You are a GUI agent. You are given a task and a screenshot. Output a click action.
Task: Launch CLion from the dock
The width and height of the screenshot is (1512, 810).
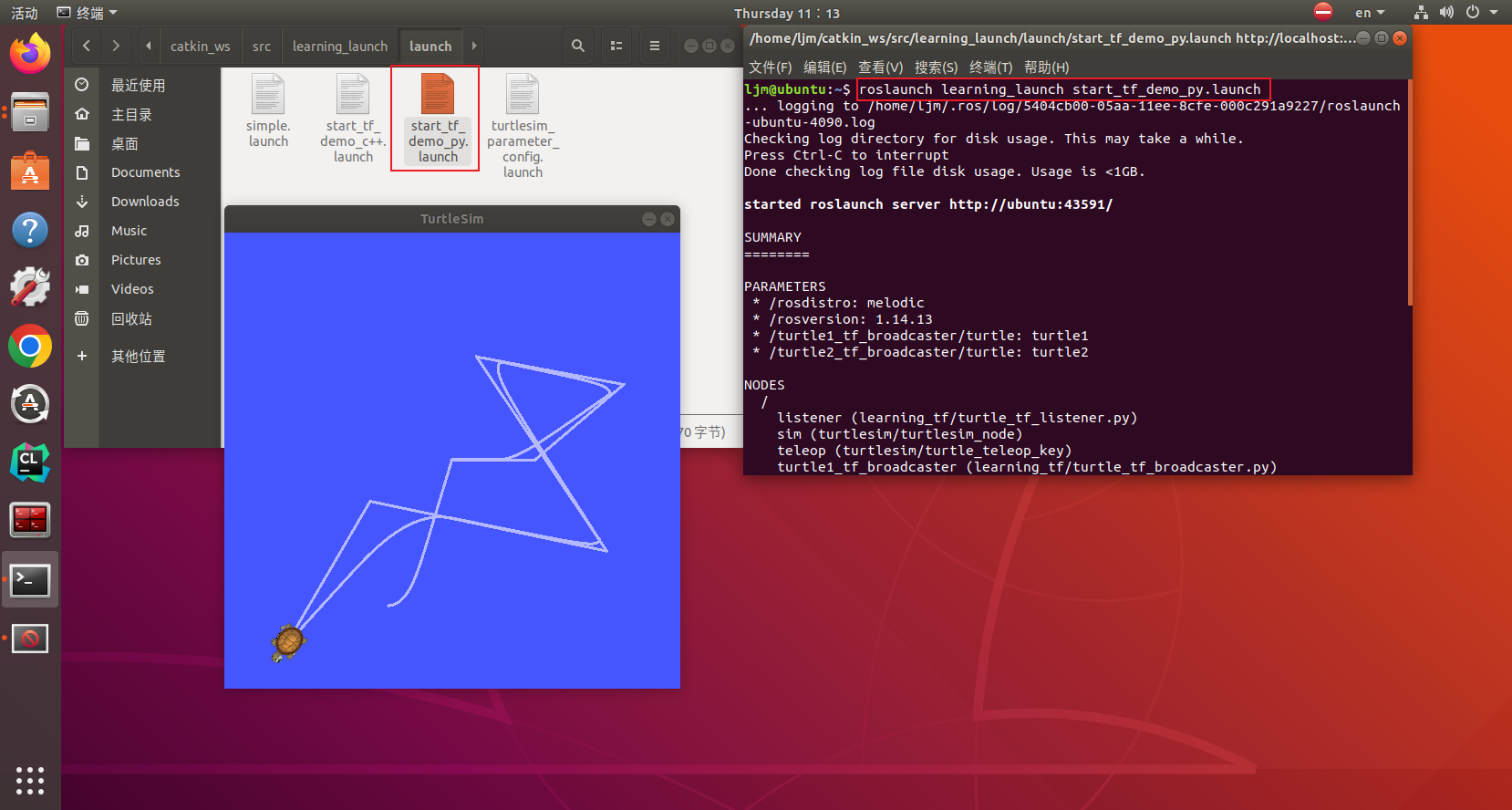pyautogui.click(x=30, y=462)
